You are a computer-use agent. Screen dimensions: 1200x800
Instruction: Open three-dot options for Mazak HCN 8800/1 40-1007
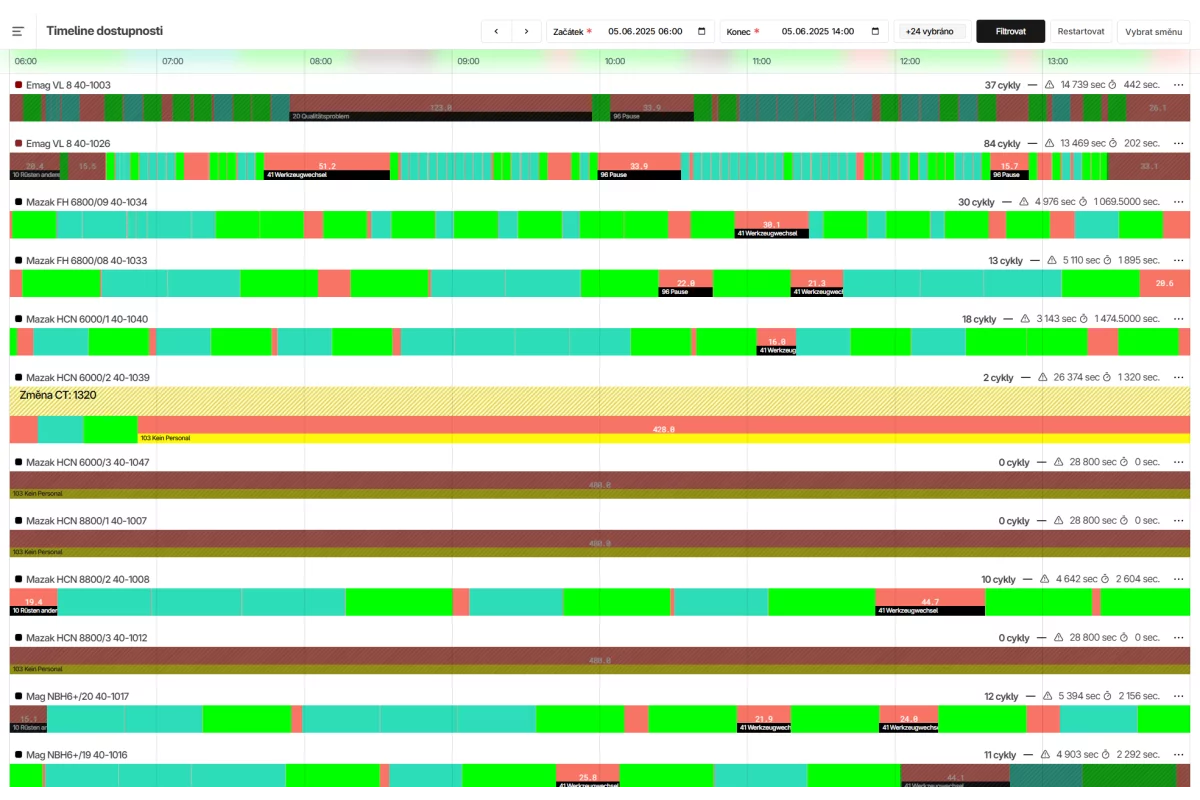click(1178, 520)
